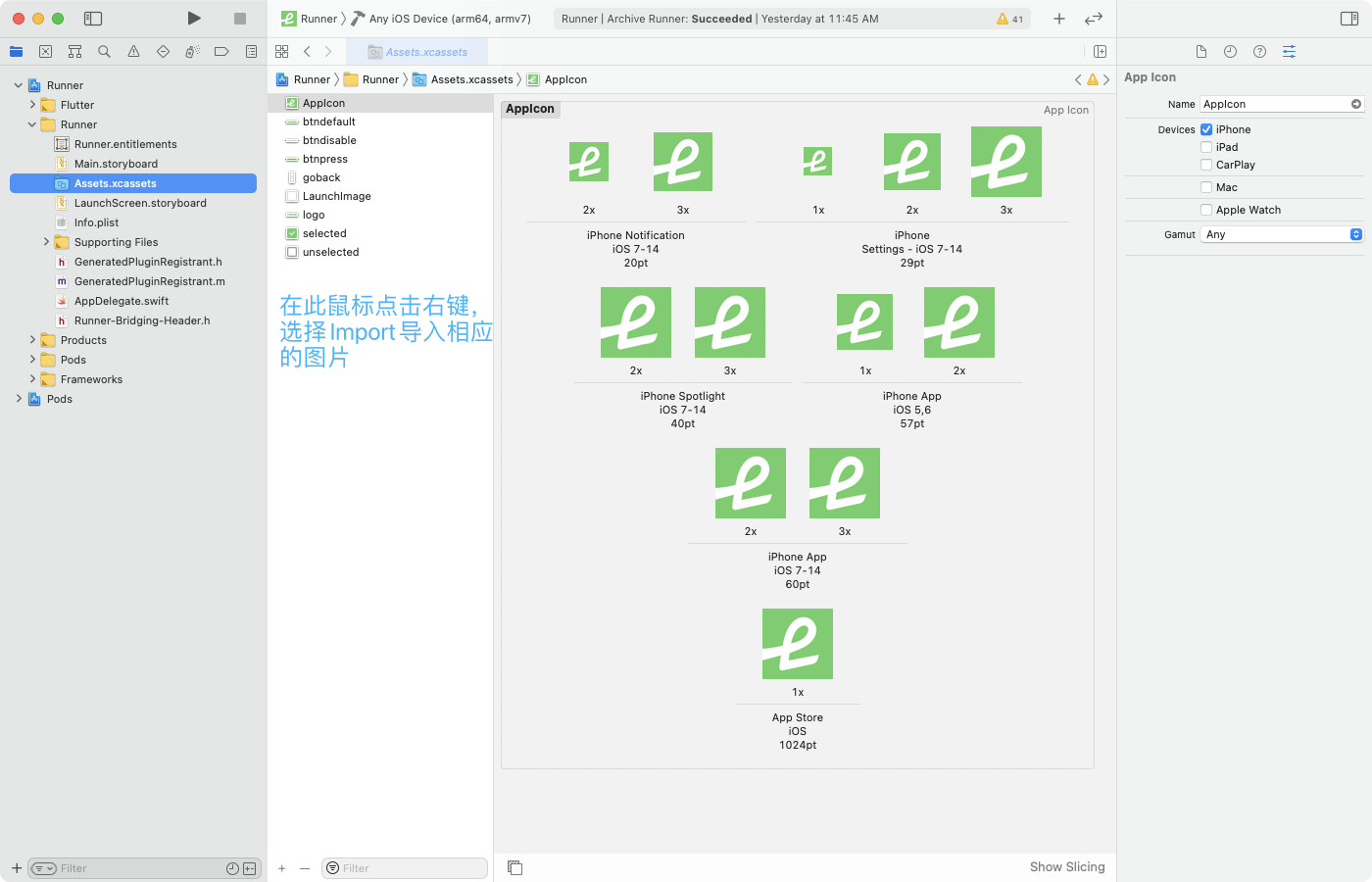
Task: Add a new editor pane
Action: pos(1100,52)
